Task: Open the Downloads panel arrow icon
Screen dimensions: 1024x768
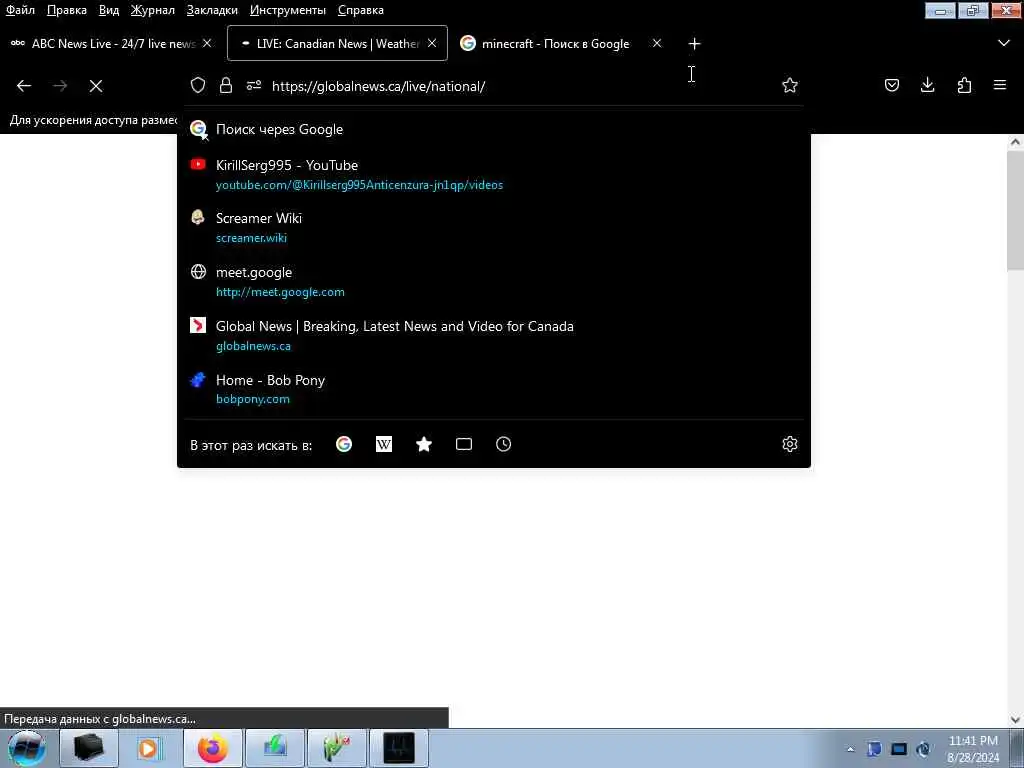Action: coord(927,85)
